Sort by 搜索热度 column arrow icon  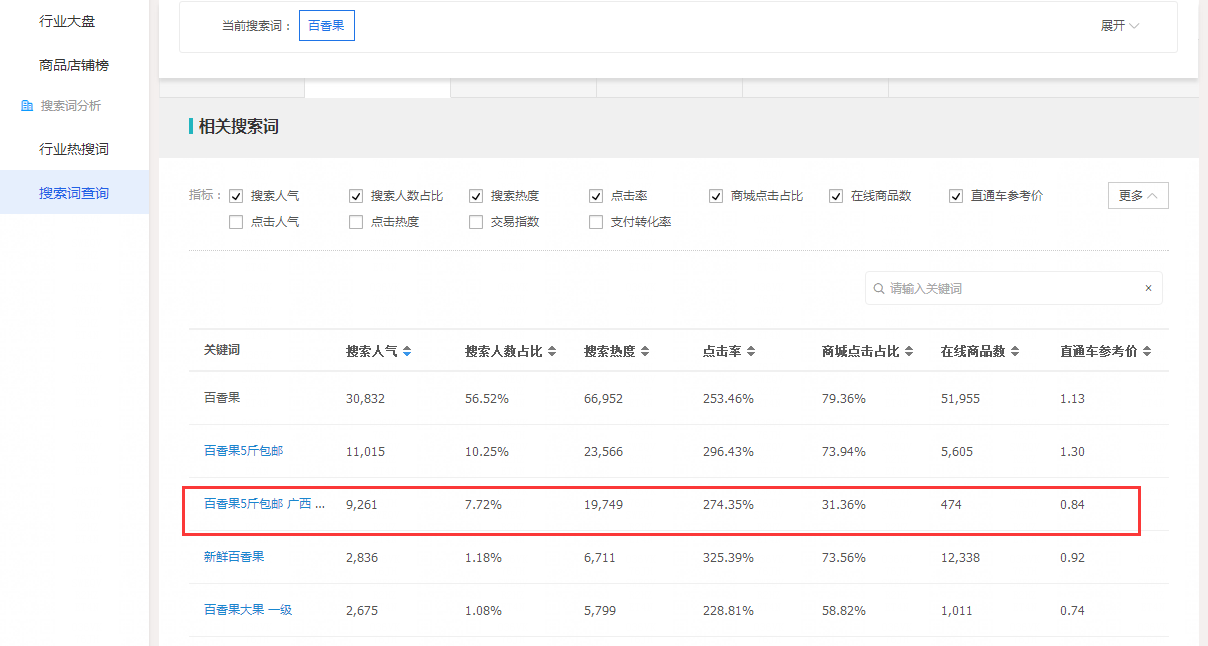pos(645,352)
